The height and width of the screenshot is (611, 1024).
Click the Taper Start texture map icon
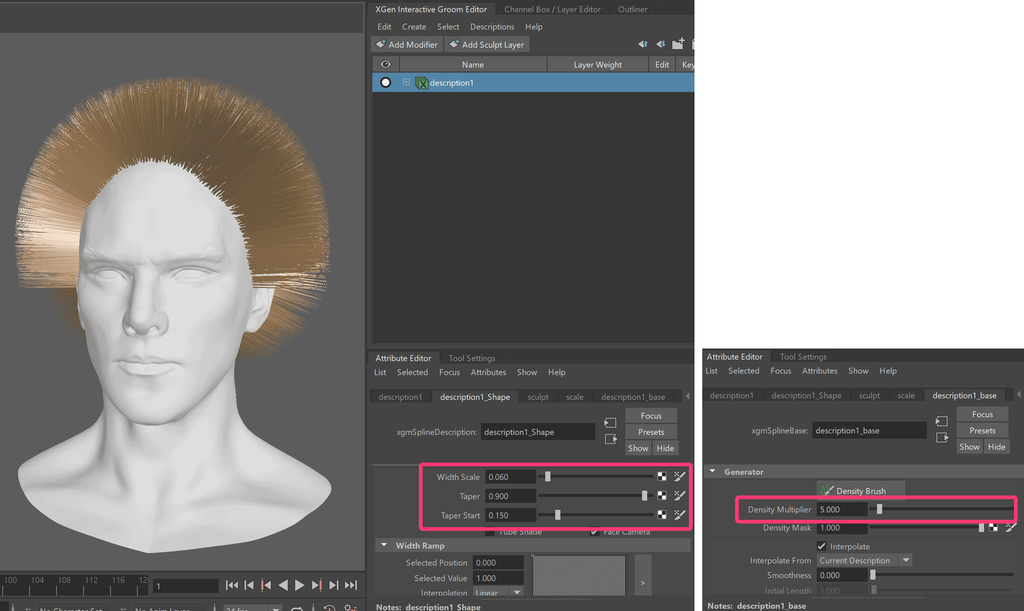coord(662,516)
